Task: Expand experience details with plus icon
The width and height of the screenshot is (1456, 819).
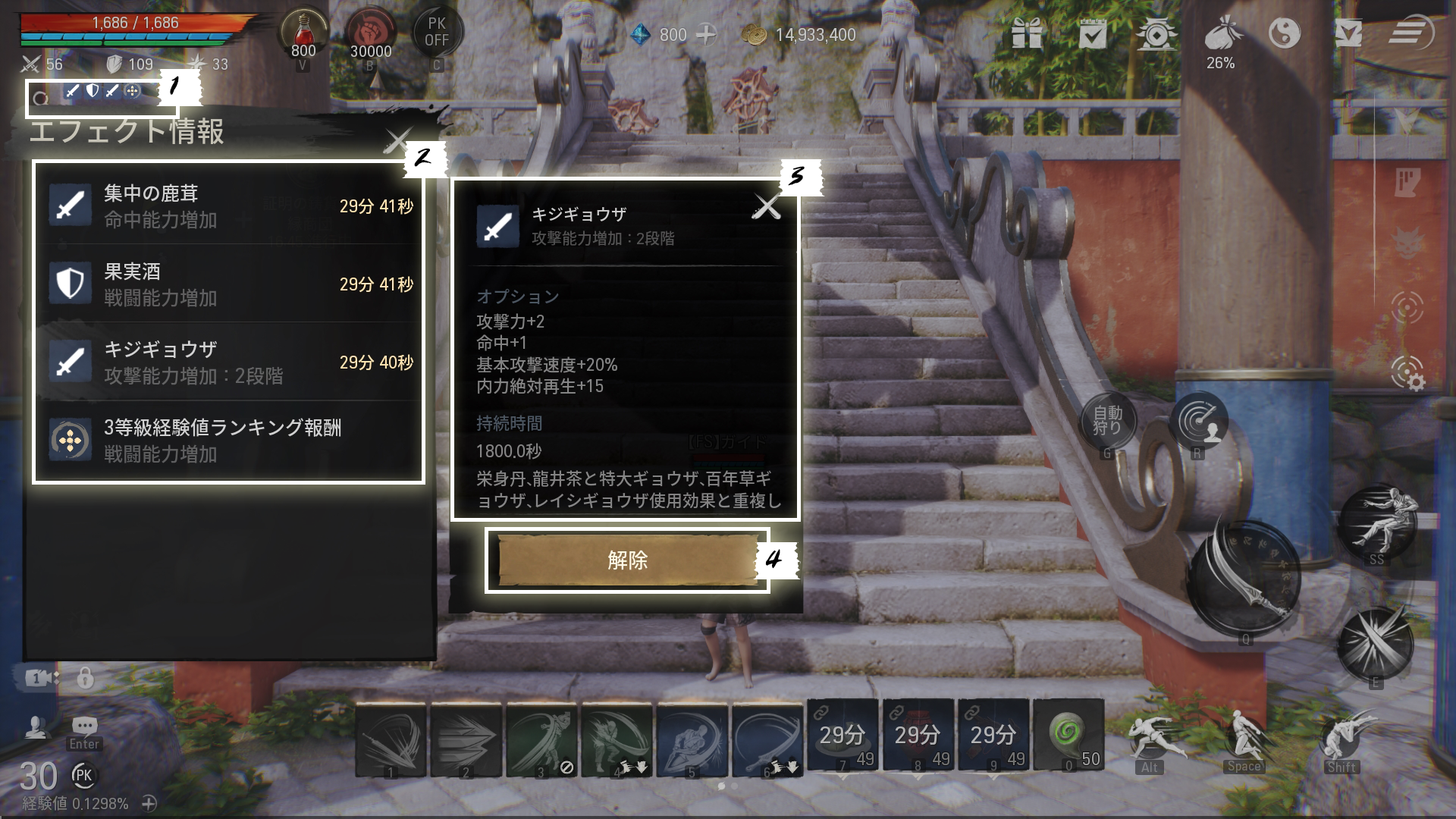Action: pyautogui.click(x=149, y=803)
